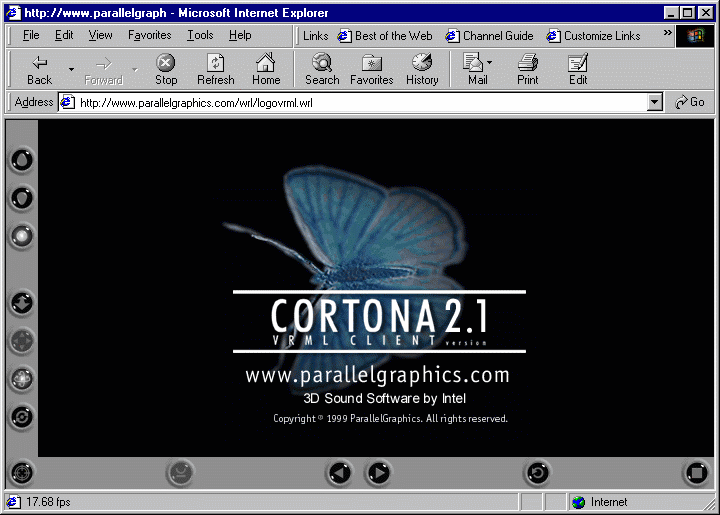Screen dimensions: 720x515
Task: Click the Edit toolbar button
Action: click(x=578, y=70)
